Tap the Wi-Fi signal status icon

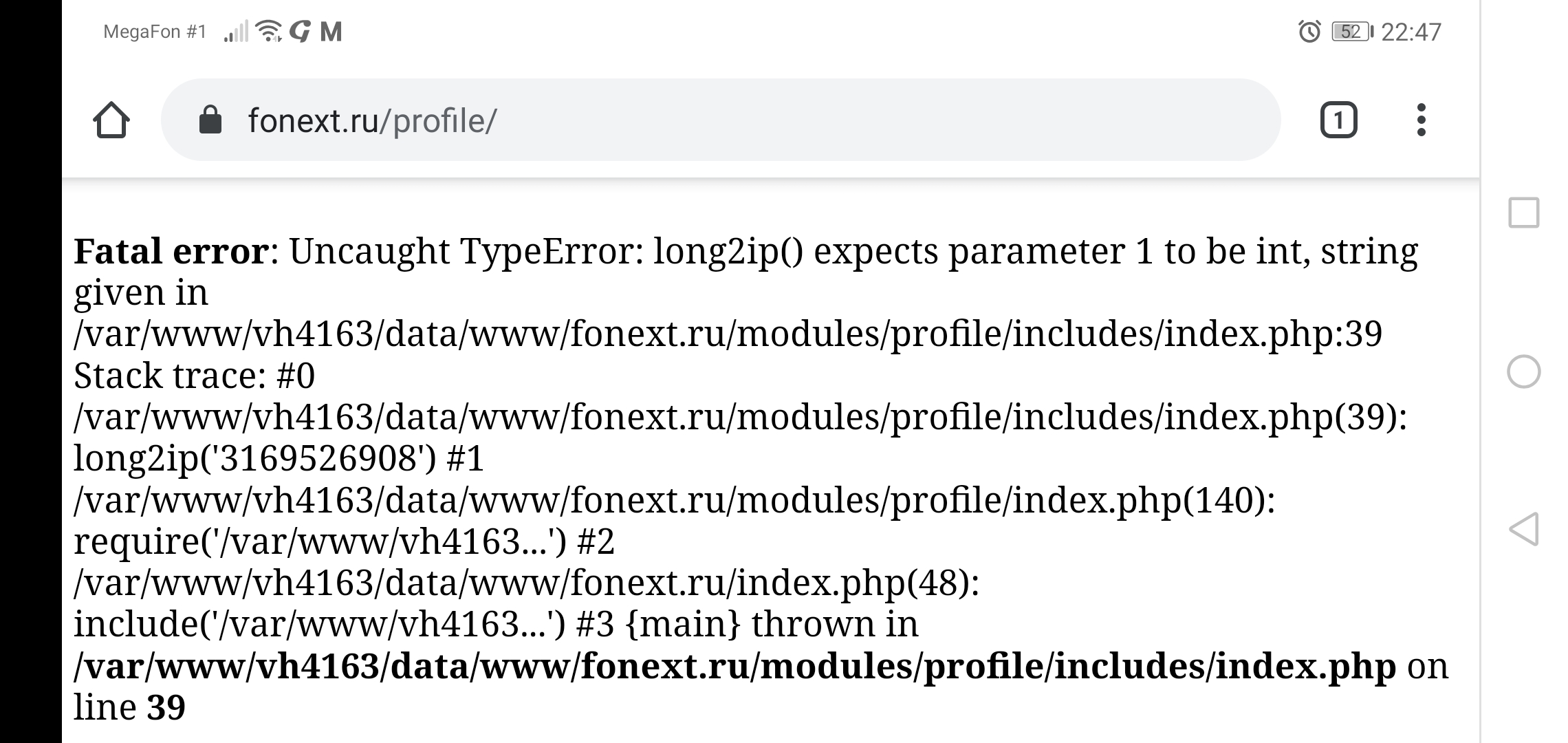point(268,31)
